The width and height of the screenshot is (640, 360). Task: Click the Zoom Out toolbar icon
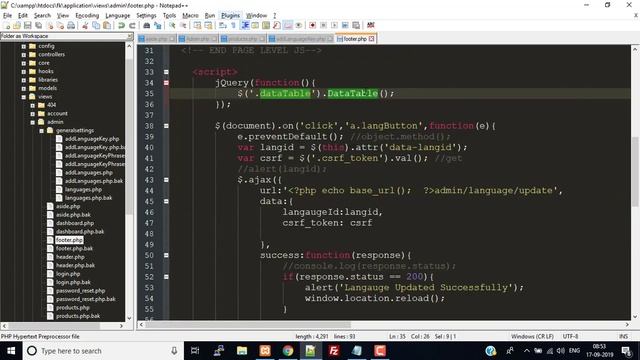(183, 25)
